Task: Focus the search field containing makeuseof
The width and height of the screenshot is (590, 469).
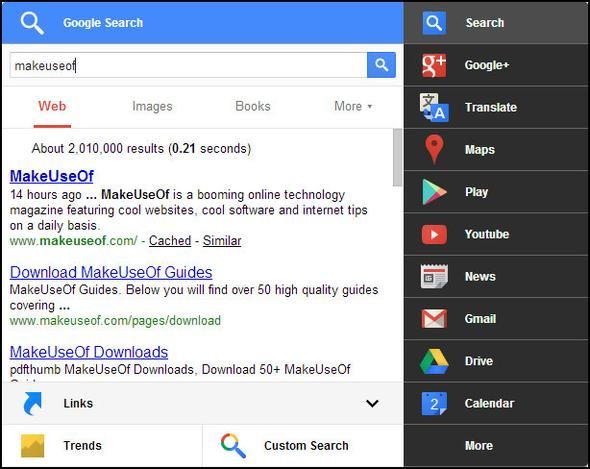Action: pos(189,65)
